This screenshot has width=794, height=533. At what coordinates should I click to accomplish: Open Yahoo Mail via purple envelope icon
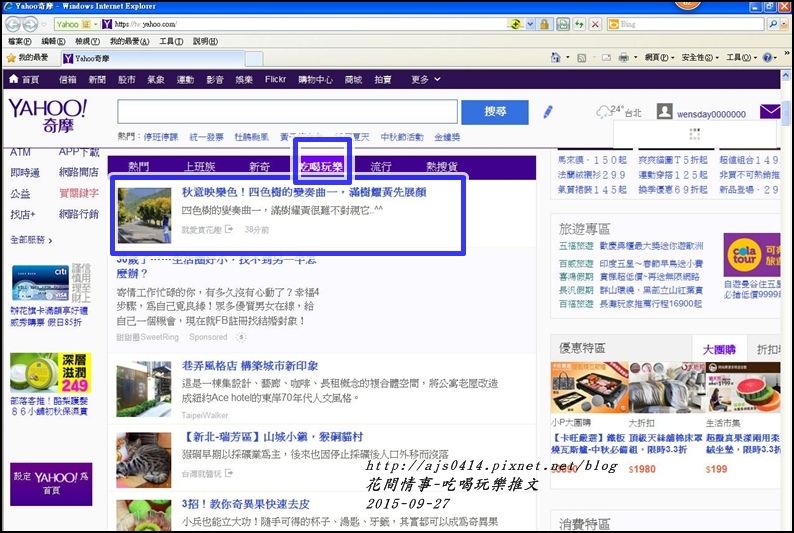[x=770, y=111]
